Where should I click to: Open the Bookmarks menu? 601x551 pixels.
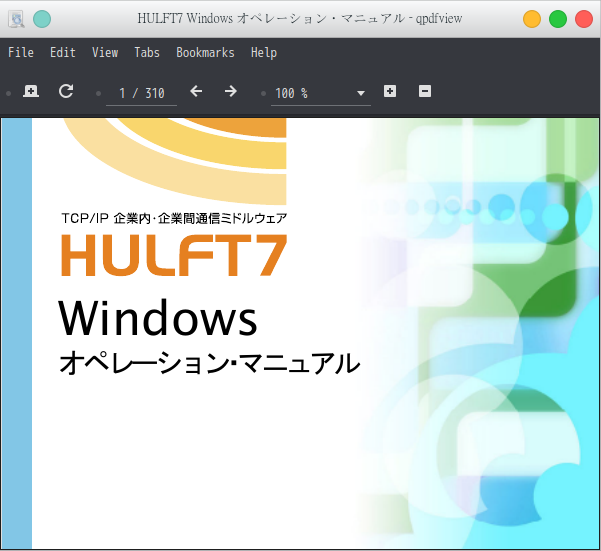click(205, 52)
